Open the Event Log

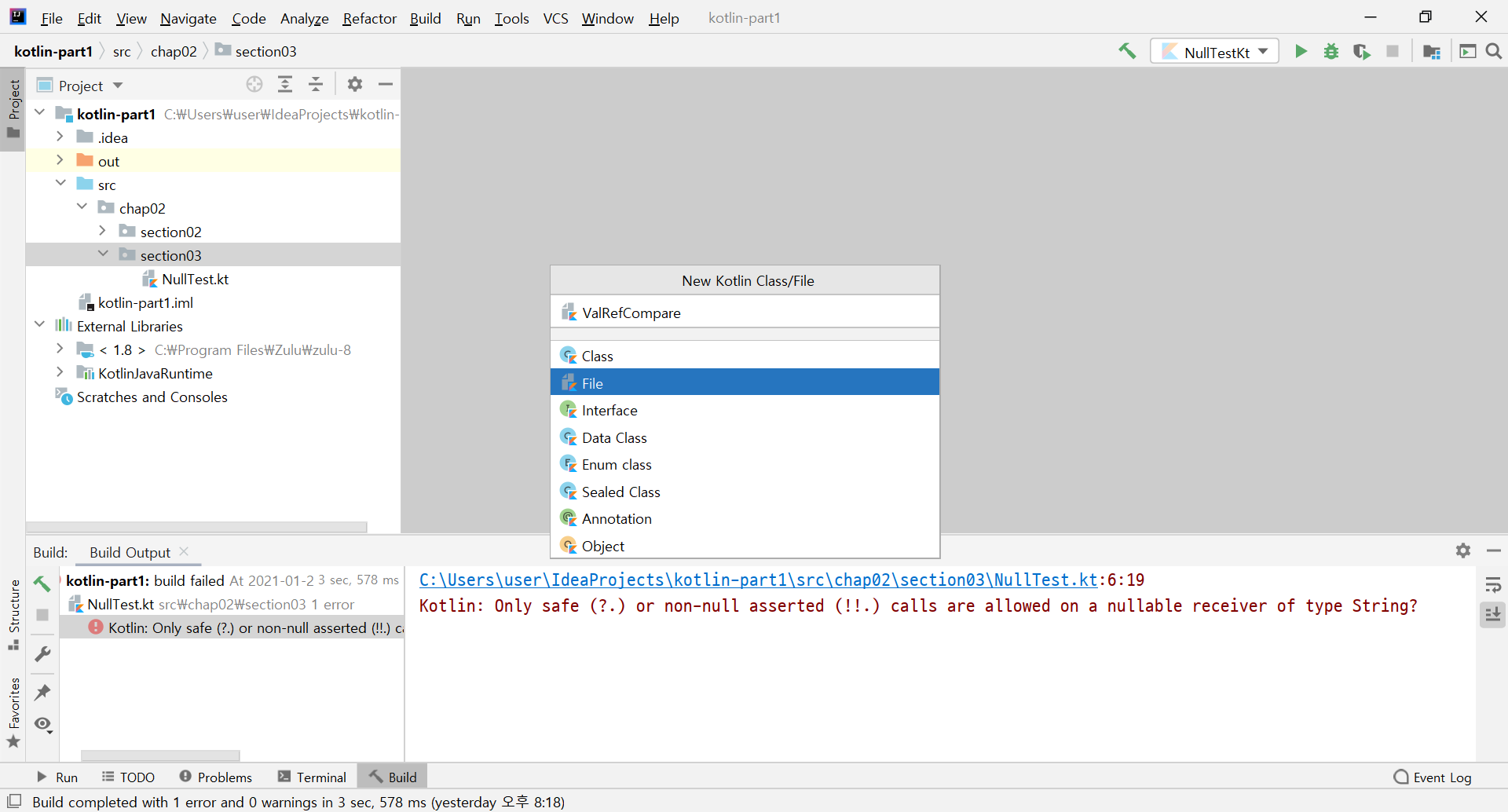click(1432, 777)
